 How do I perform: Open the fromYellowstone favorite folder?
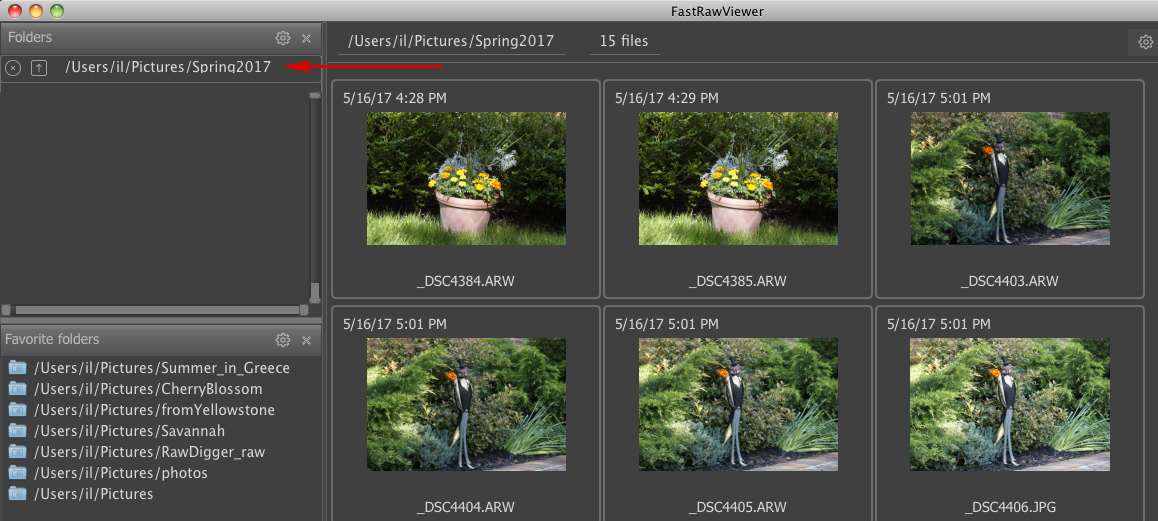(x=154, y=410)
